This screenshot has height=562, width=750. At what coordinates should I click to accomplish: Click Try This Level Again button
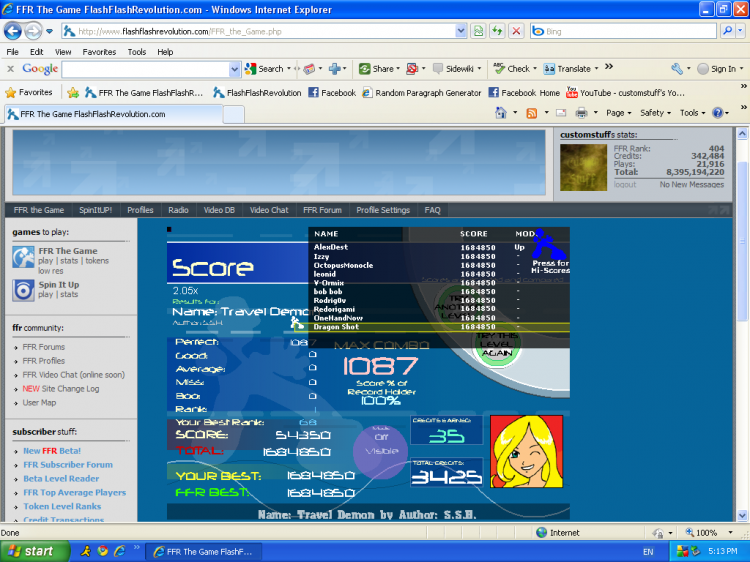coord(496,345)
